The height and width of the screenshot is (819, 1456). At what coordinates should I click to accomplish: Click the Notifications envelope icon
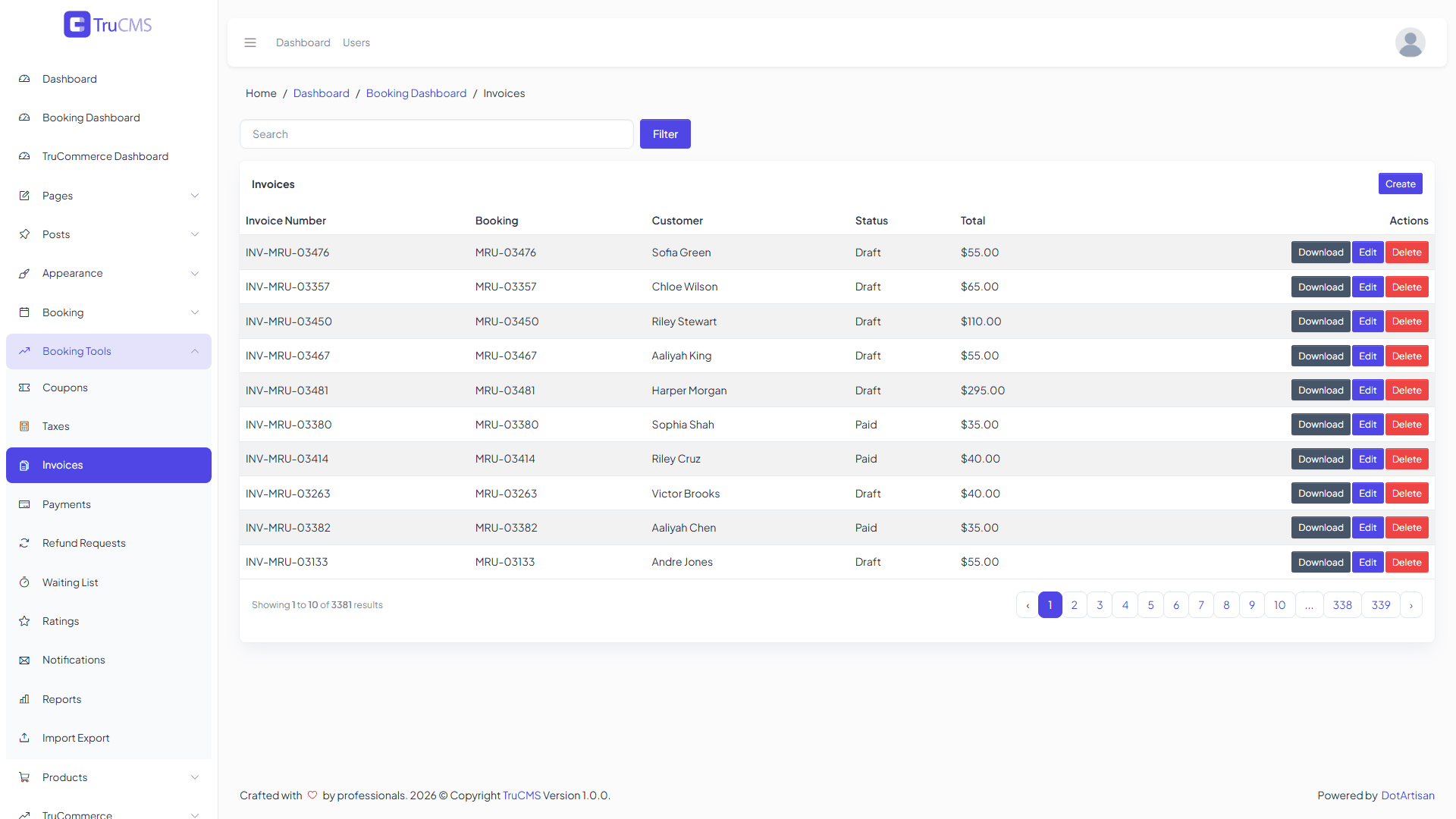(24, 660)
